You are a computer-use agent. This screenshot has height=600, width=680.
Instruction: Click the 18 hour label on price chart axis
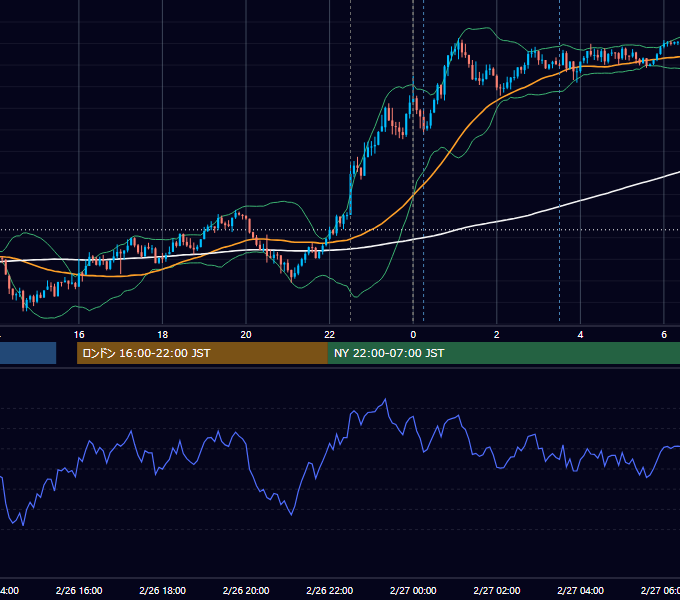[x=163, y=334]
